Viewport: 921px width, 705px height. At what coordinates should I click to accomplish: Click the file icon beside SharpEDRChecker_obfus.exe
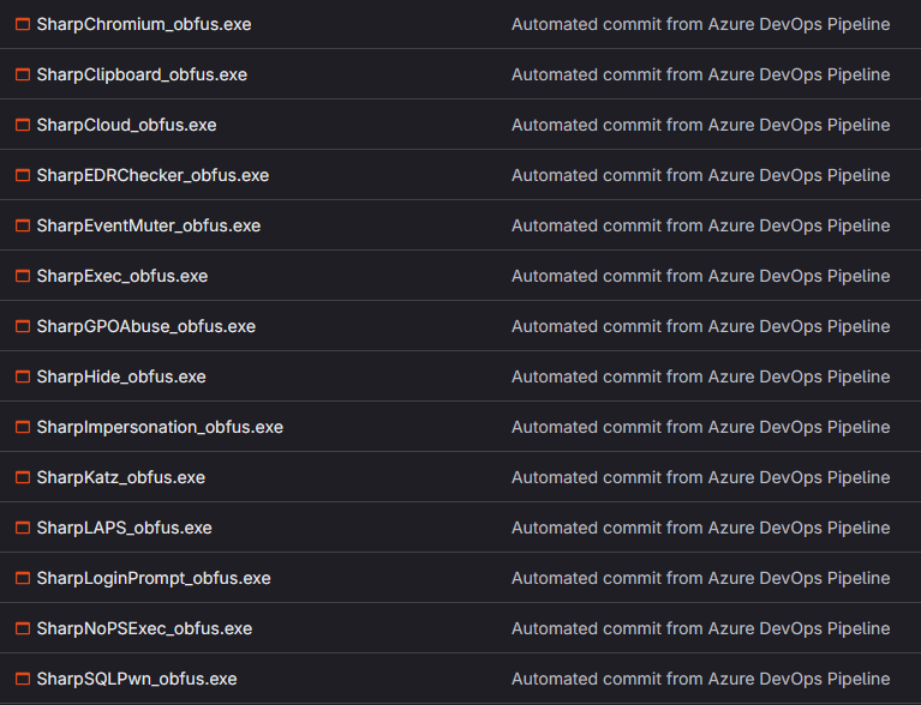point(21,175)
